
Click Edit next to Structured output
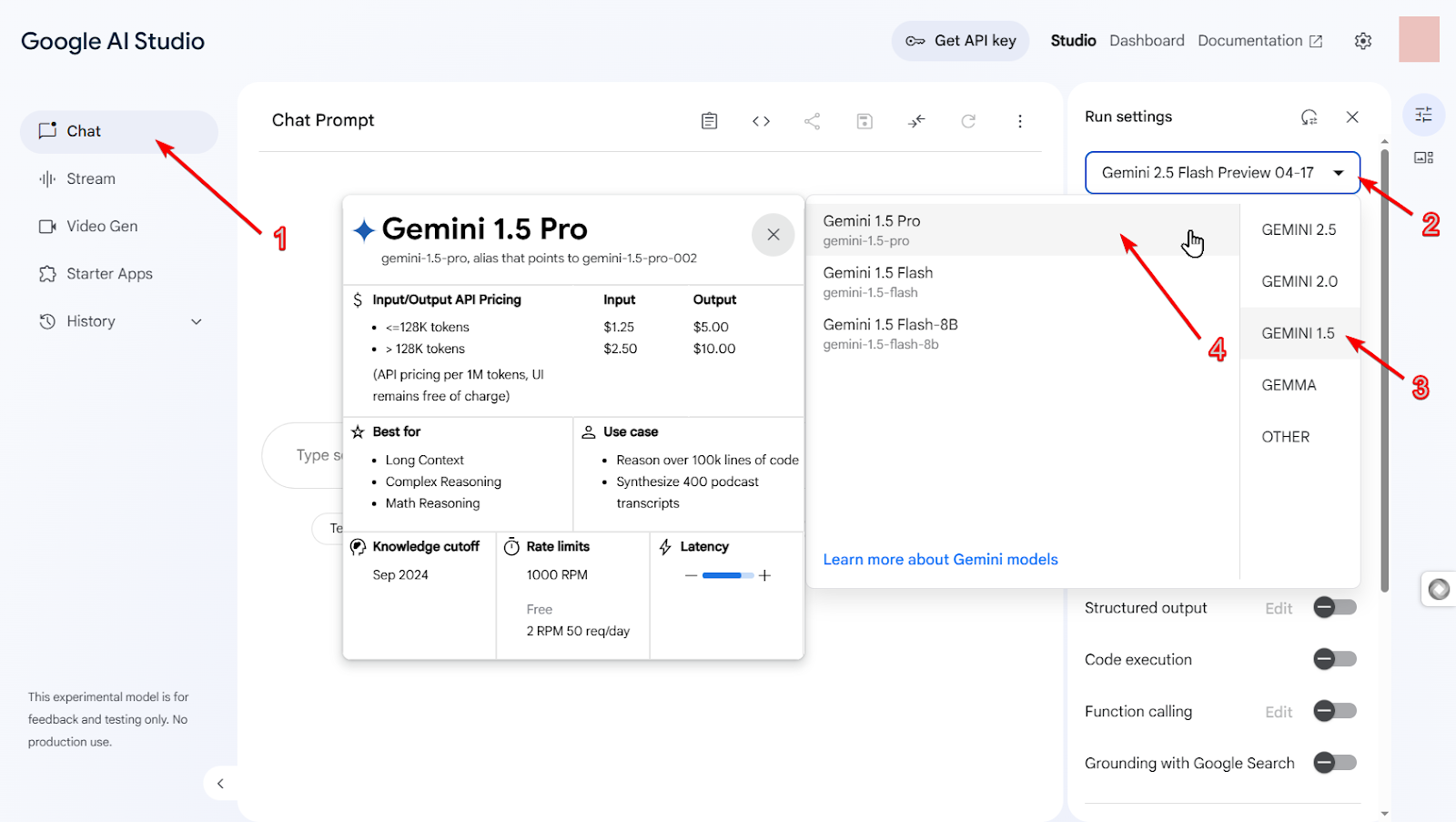point(1279,608)
